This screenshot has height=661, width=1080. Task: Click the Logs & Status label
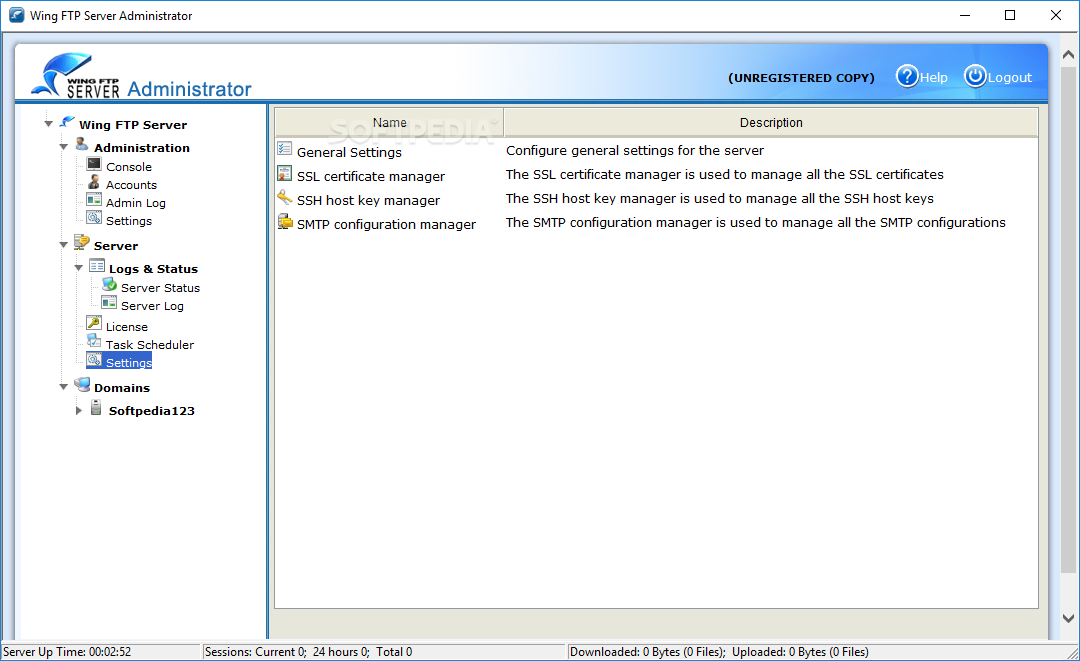coord(153,269)
